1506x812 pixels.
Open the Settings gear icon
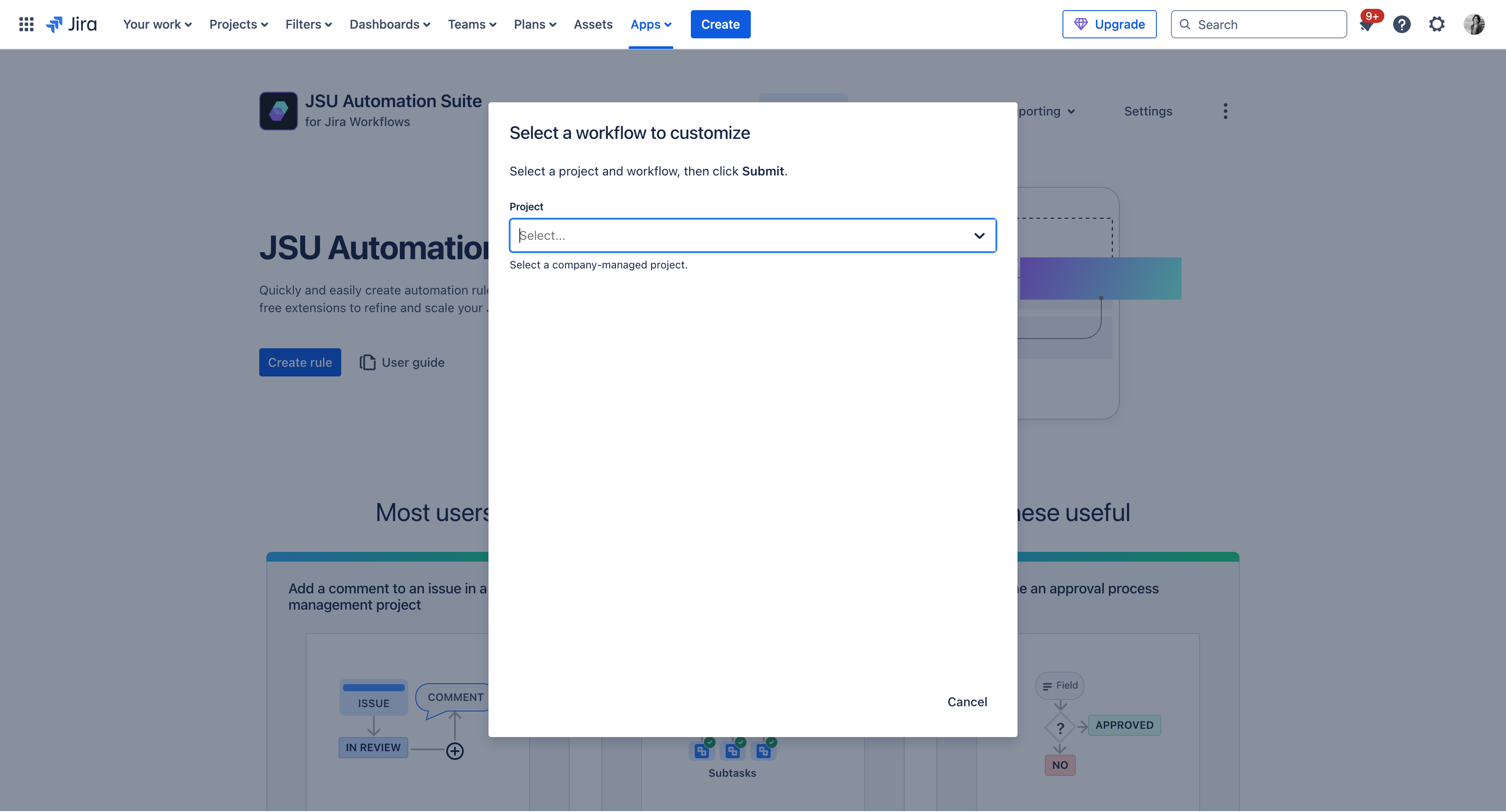(1436, 24)
